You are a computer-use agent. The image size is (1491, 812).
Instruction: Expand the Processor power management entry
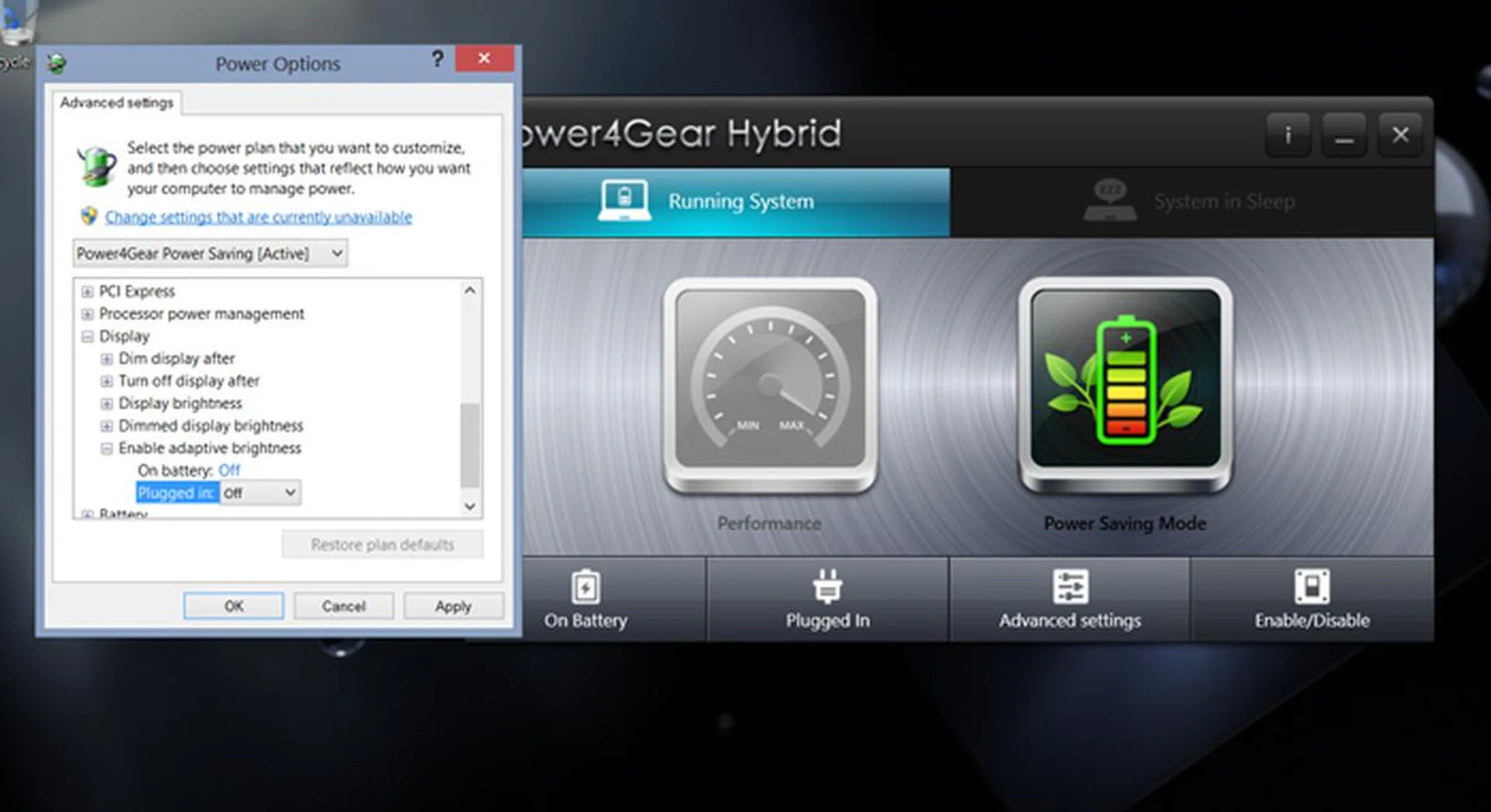[x=87, y=314]
